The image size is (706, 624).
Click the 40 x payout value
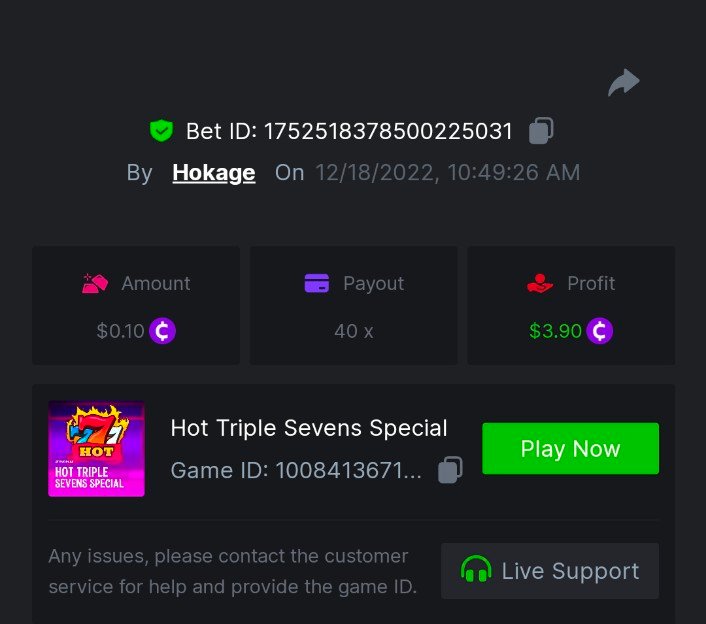tap(354, 331)
